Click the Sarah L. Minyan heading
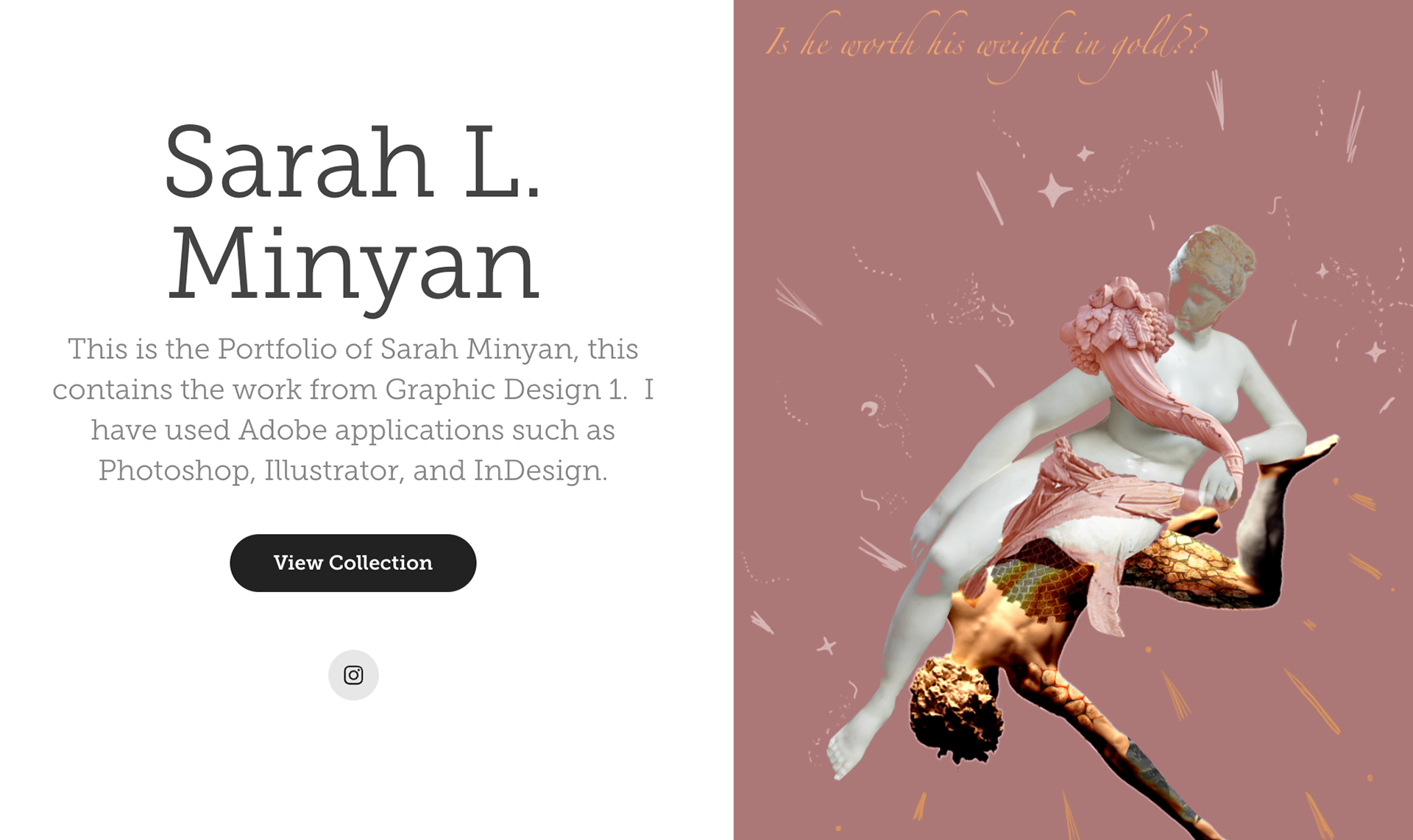1413x840 pixels. tap(353, 213)
